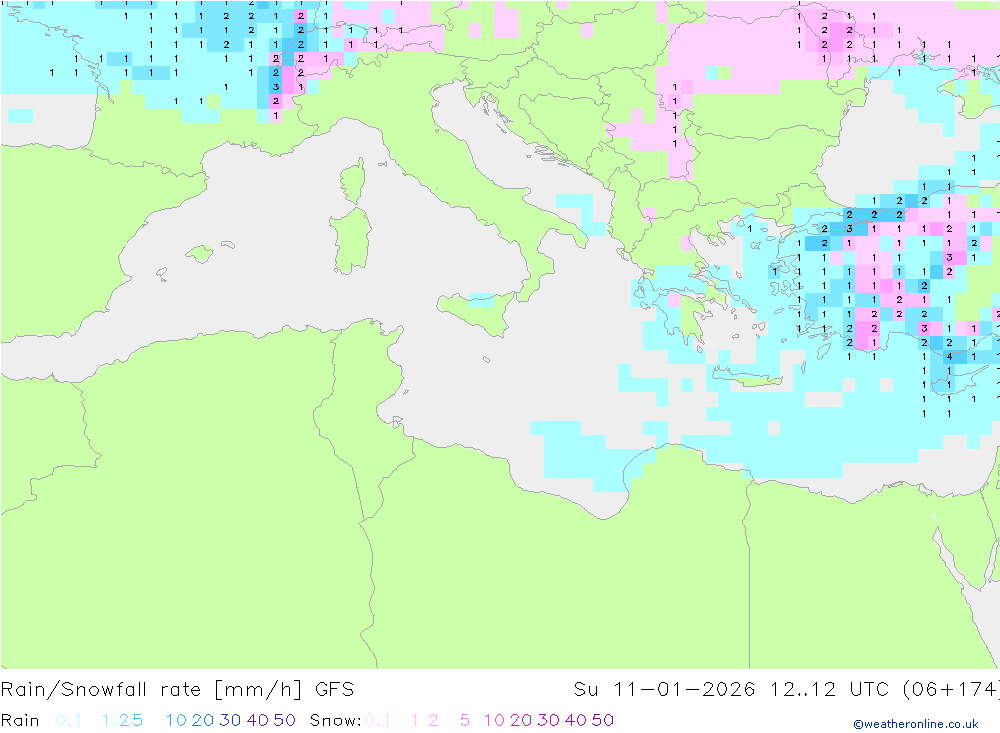This screenshot has width=1000, height=733.
Task: Click the 'Snow:' legend label
Action: tap(336, 720)
